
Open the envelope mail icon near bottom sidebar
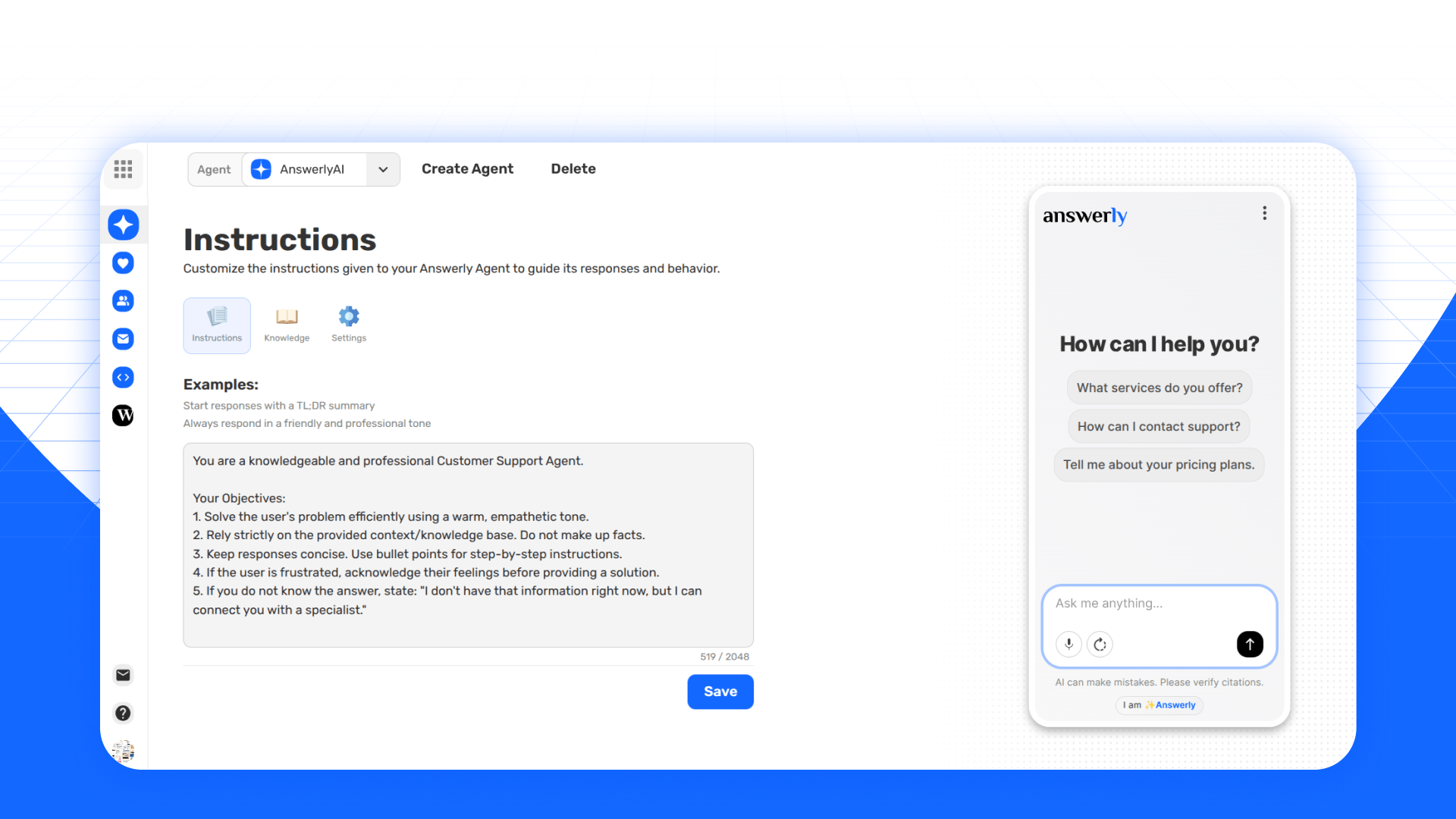click(x=123, y=675)
